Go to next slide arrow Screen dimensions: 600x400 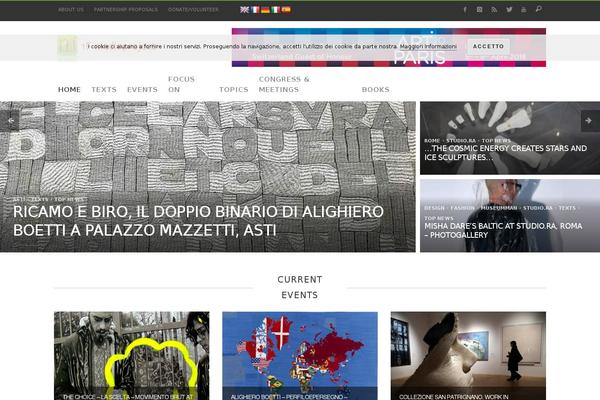[x=590, y=121]
